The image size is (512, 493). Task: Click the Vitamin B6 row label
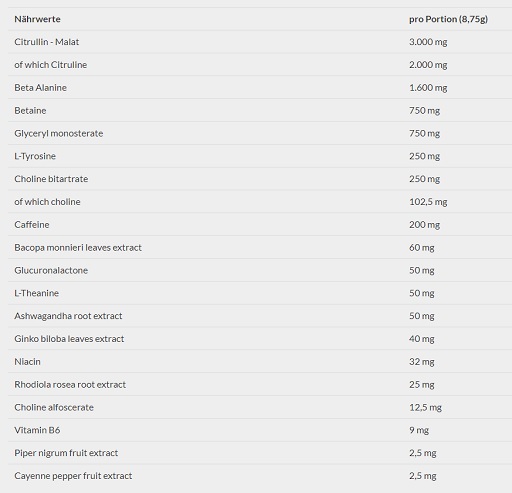(x=37, y=430)
